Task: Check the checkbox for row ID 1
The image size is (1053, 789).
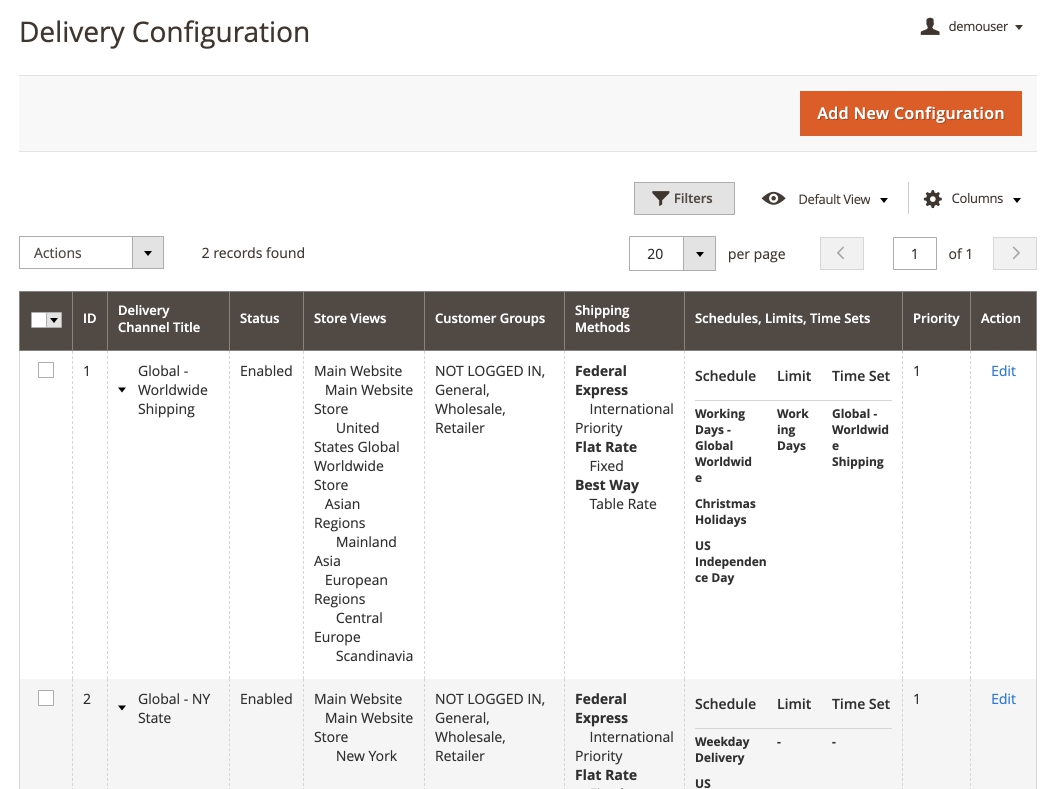Action: tap(46, 371)
